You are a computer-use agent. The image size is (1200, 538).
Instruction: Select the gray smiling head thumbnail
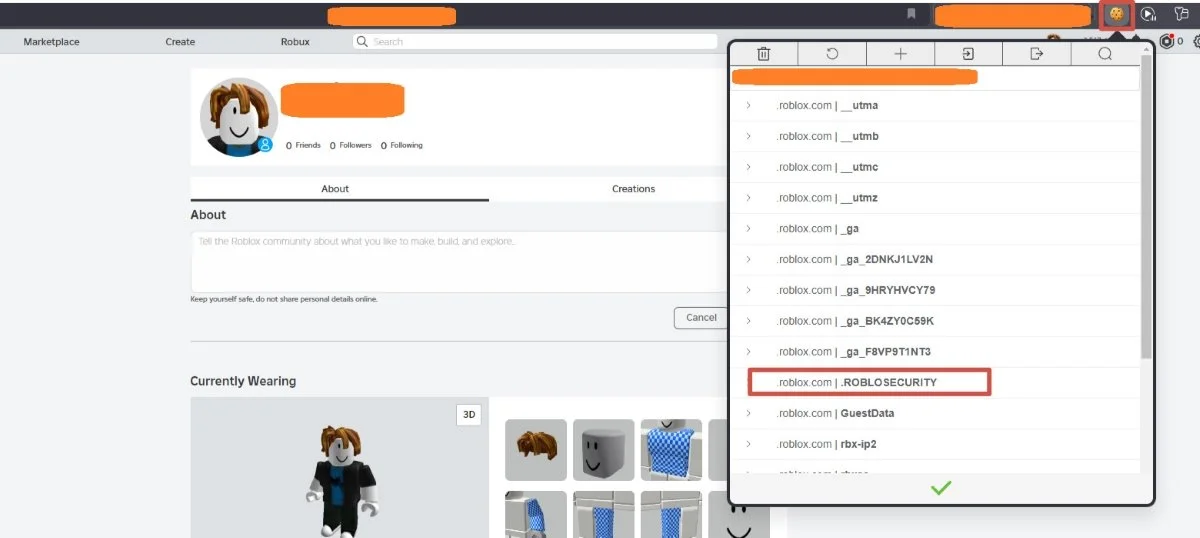coord(604,450)
